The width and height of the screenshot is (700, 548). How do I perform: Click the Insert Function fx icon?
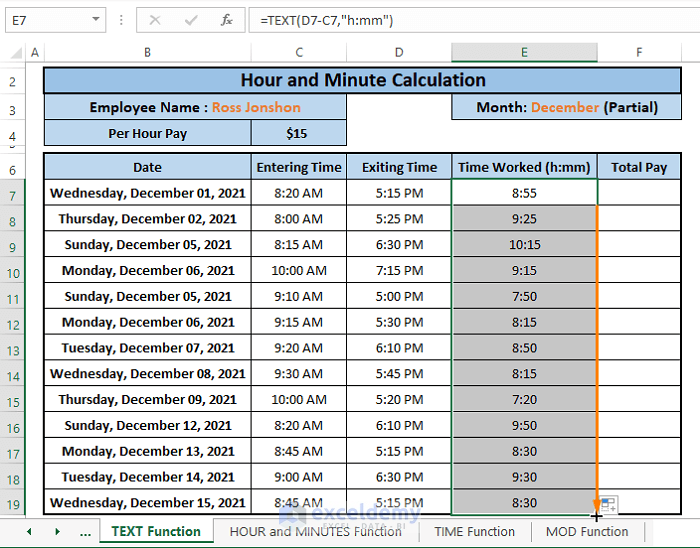pos(227,20)
